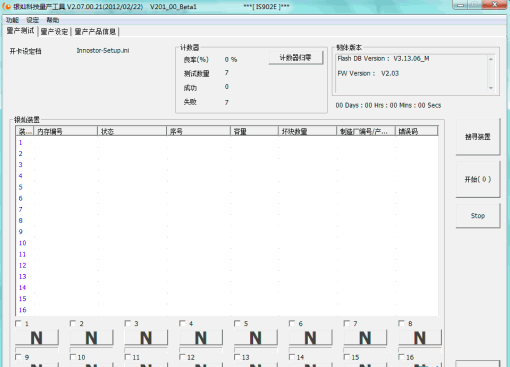510x367 pixels.
Task: Enable checkbox for port 1
Action: tap(18, 323)
